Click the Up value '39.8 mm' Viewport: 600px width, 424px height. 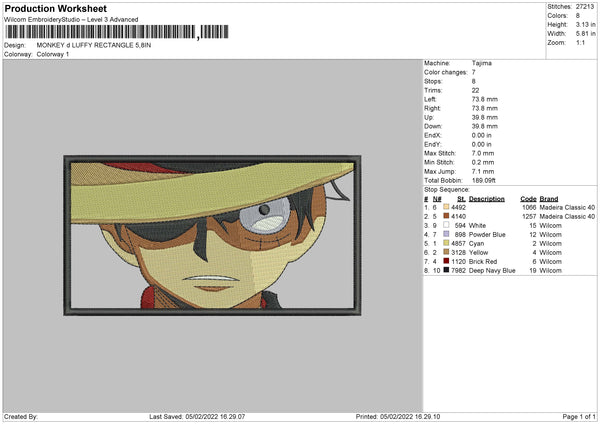(x=484, y=117)
